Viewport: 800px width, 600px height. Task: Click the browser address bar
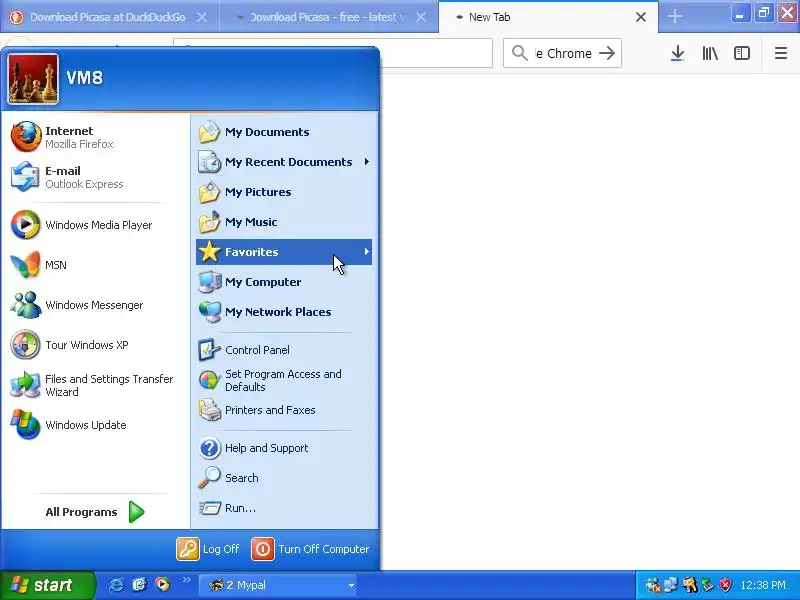(436, 53)
